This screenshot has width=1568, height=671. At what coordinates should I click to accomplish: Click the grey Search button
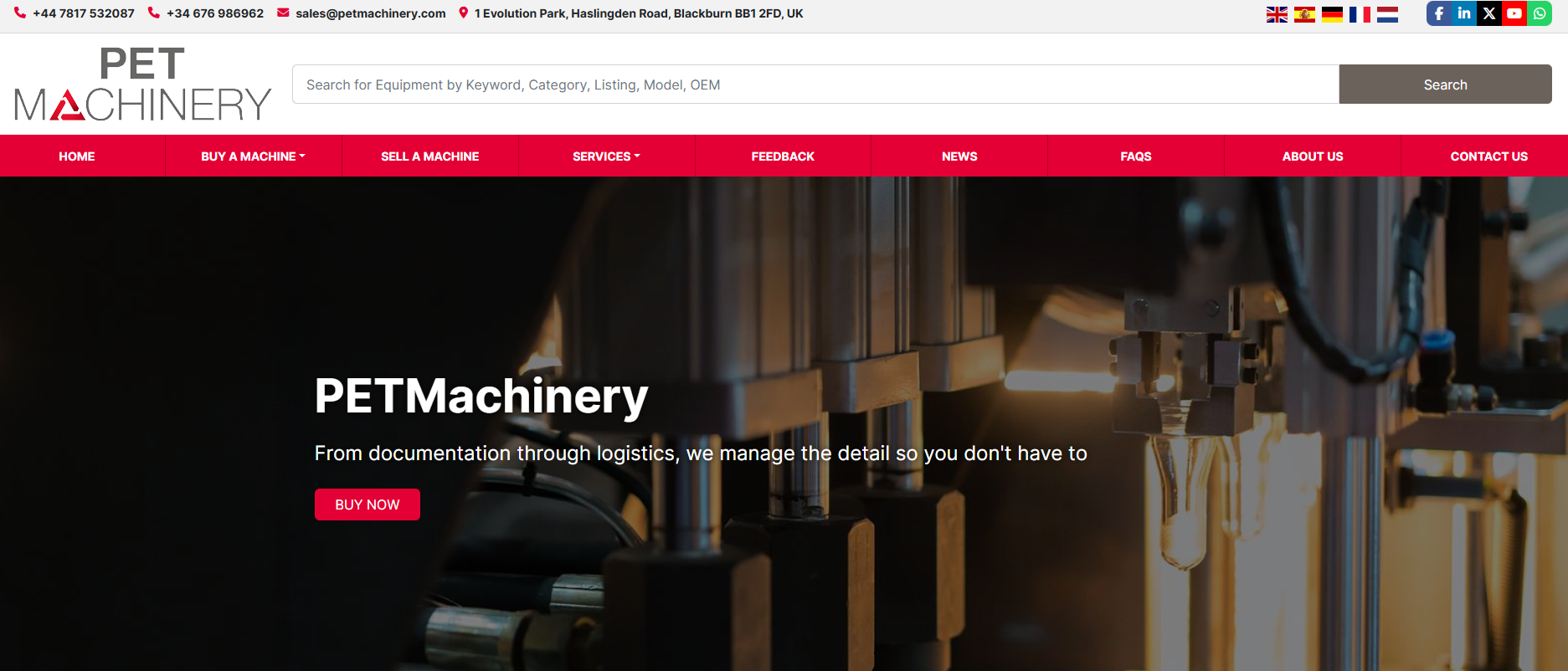[x=1445, y=85]
